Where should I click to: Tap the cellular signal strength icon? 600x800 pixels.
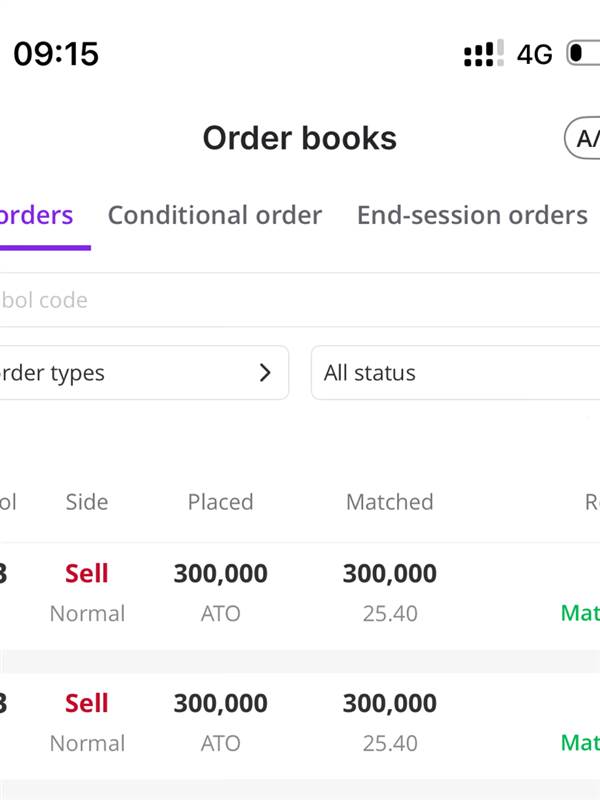click(484, 53)
